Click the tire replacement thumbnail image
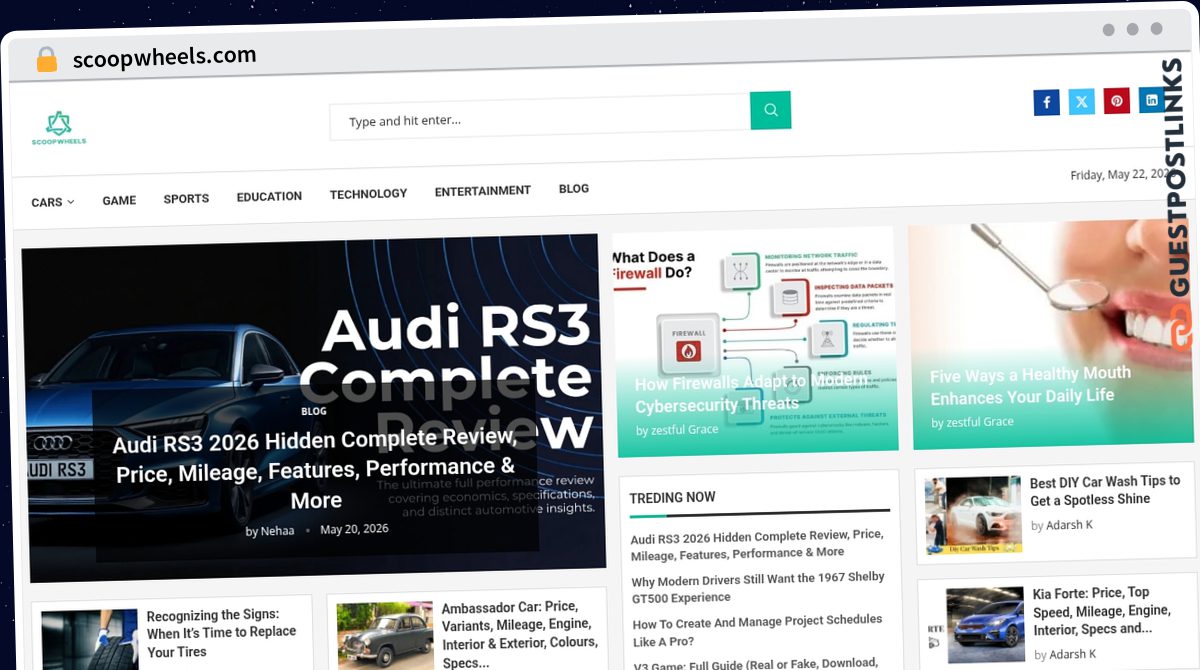This screenshot has height=670, width=1200. click(x=89, y=640)
